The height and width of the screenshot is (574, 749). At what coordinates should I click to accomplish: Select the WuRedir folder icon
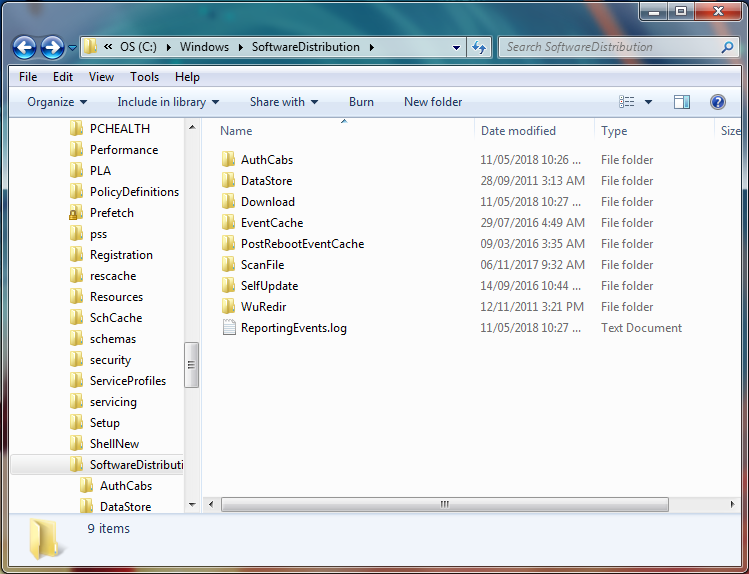228,307
